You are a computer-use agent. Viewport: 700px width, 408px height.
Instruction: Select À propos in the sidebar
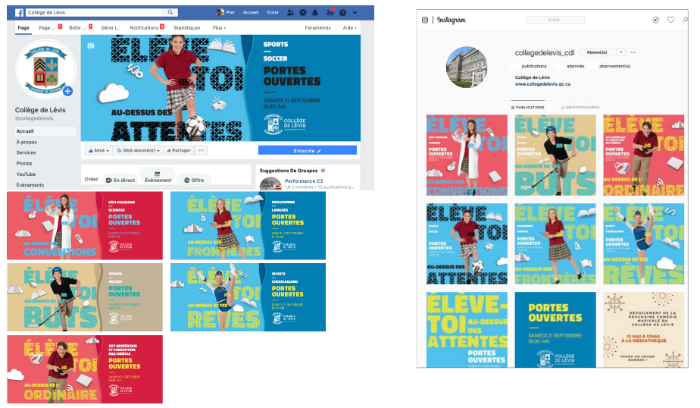(x=27, y=142)
